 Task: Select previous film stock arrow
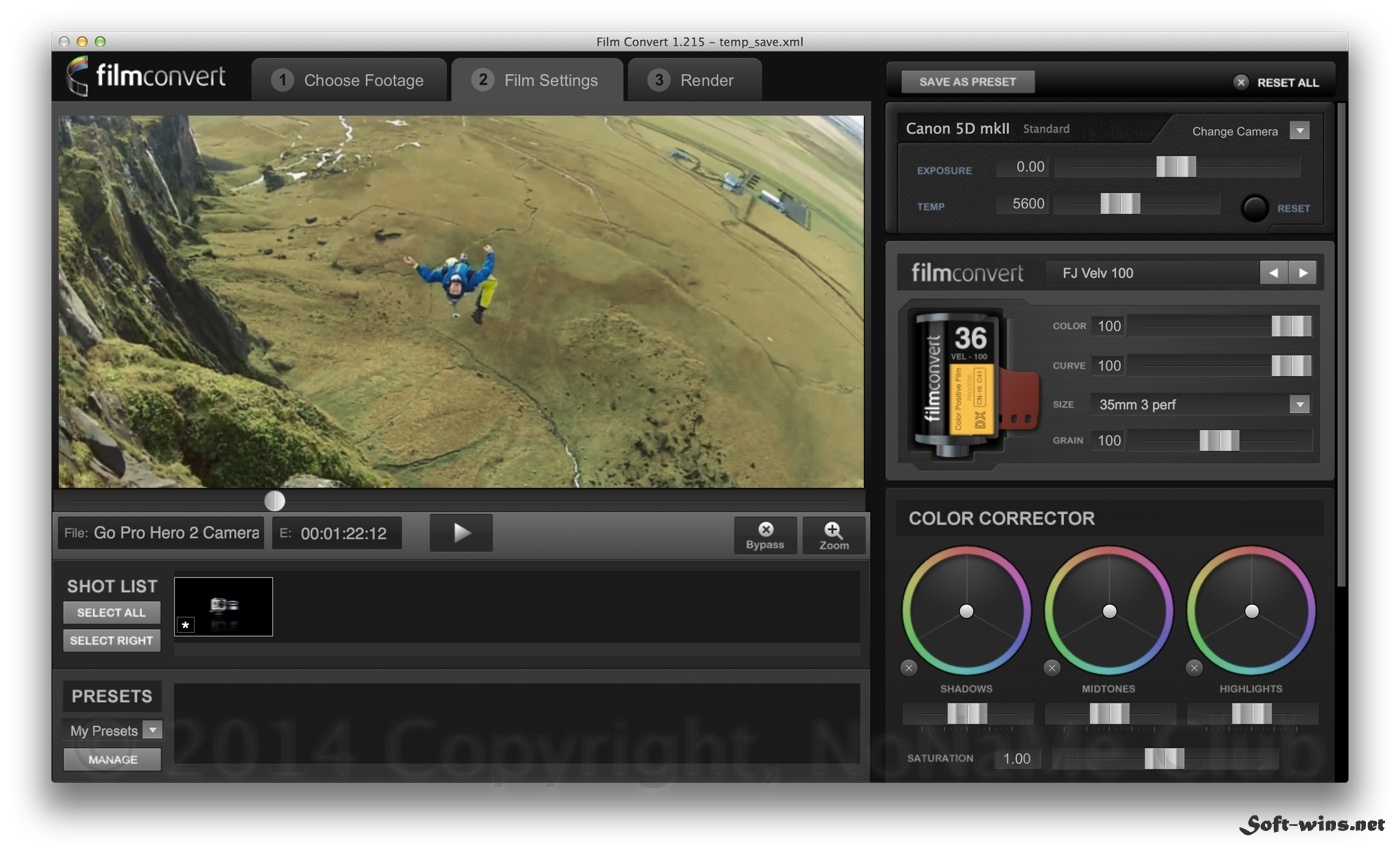click(1273, 273)
